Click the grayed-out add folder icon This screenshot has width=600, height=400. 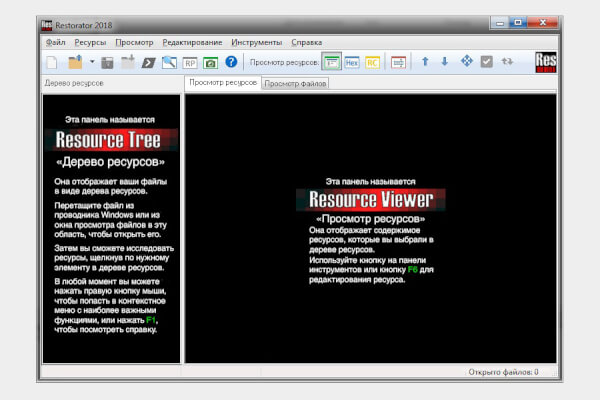coord(128,62)
